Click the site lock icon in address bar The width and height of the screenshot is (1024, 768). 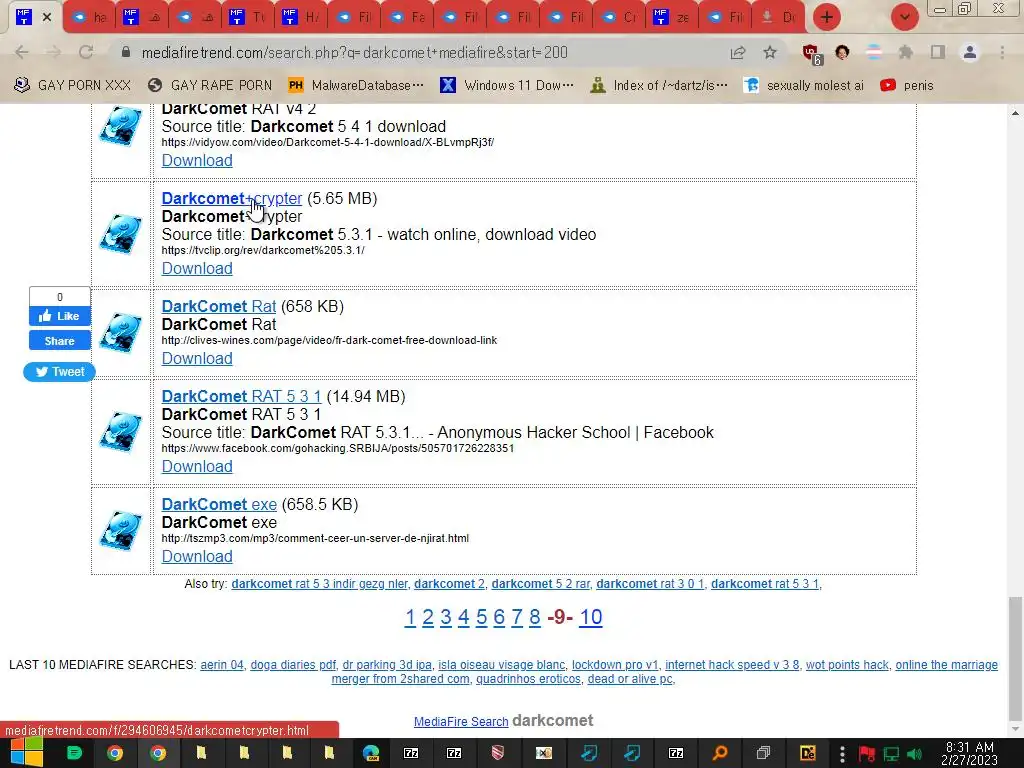coord(126,52)
